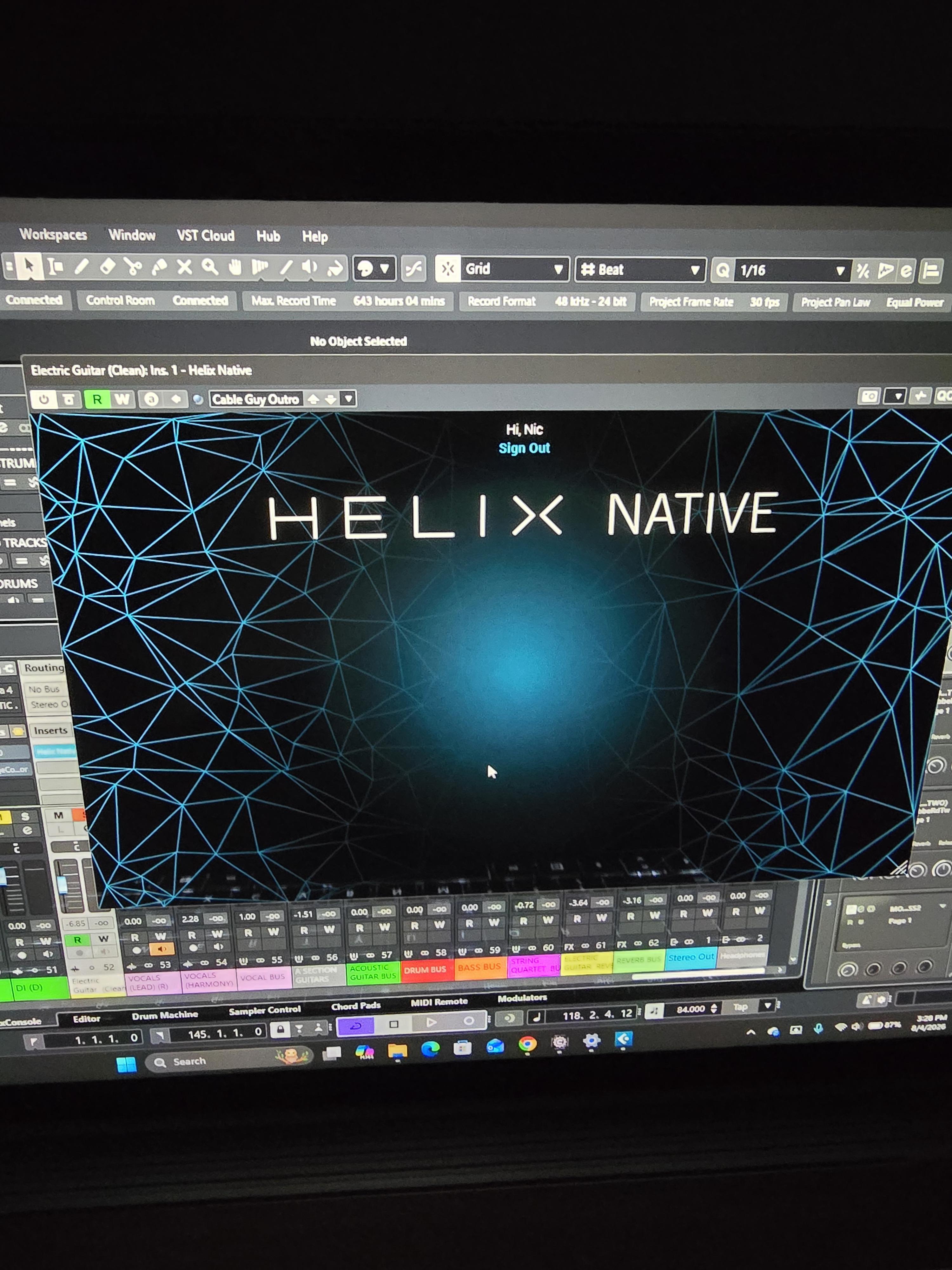The image size is (952, 1270).
Task: Select the Zoom magnifier tool
Action: coord(209,267)
